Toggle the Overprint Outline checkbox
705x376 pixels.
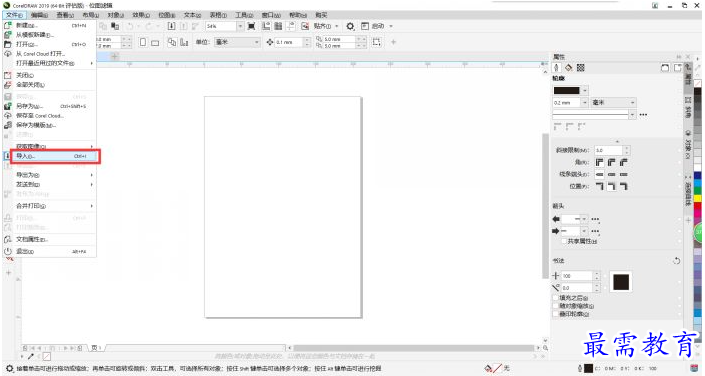tap(556, 314)
